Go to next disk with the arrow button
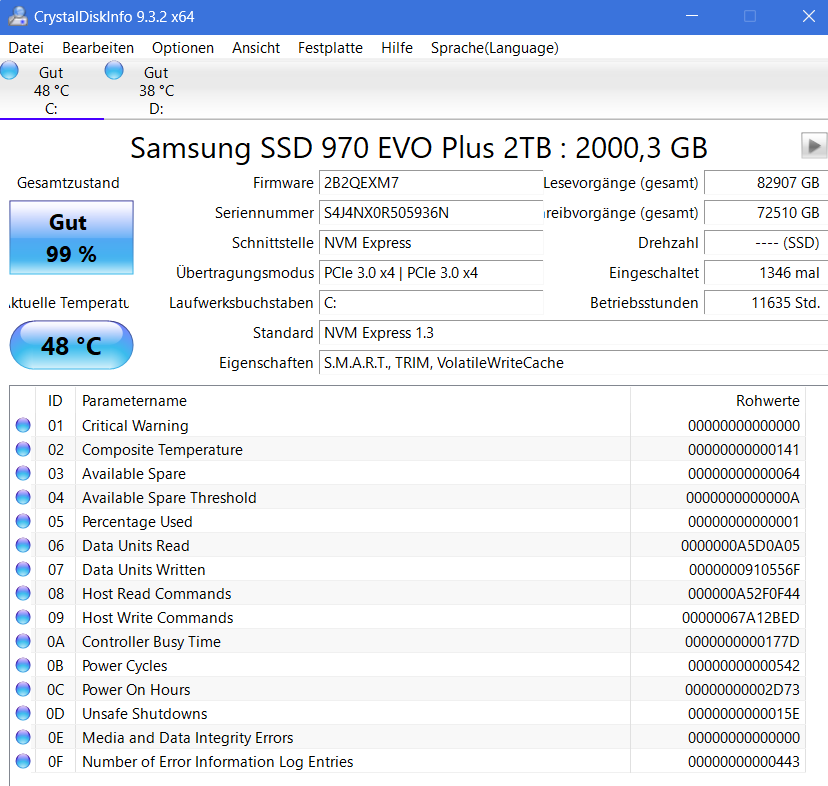Screen dimensions: 828x786 tap(814, 145)
